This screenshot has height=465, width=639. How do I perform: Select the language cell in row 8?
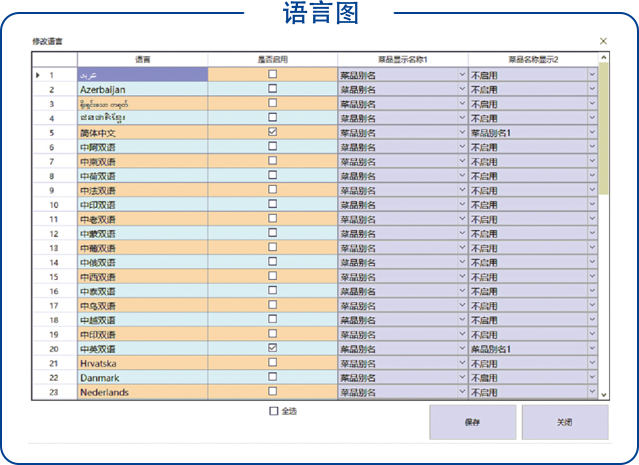tap(143, 176)
